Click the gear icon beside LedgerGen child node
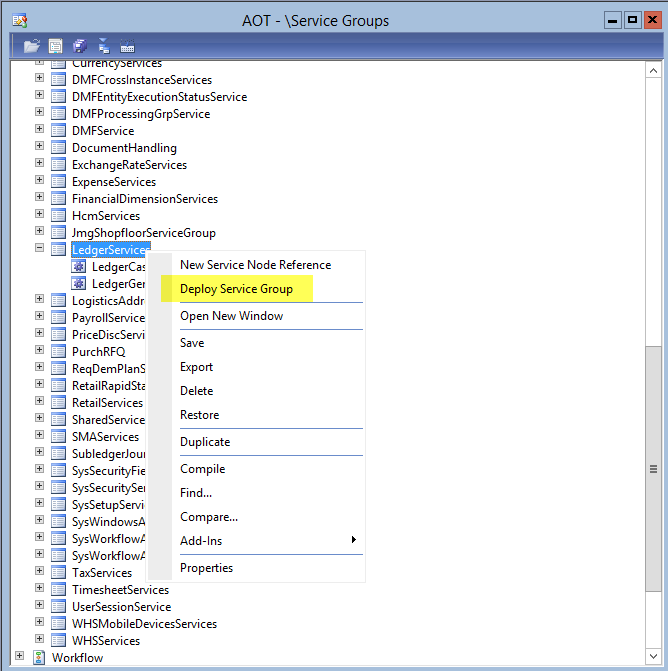 pyautogui.click(x=79, y=284)
